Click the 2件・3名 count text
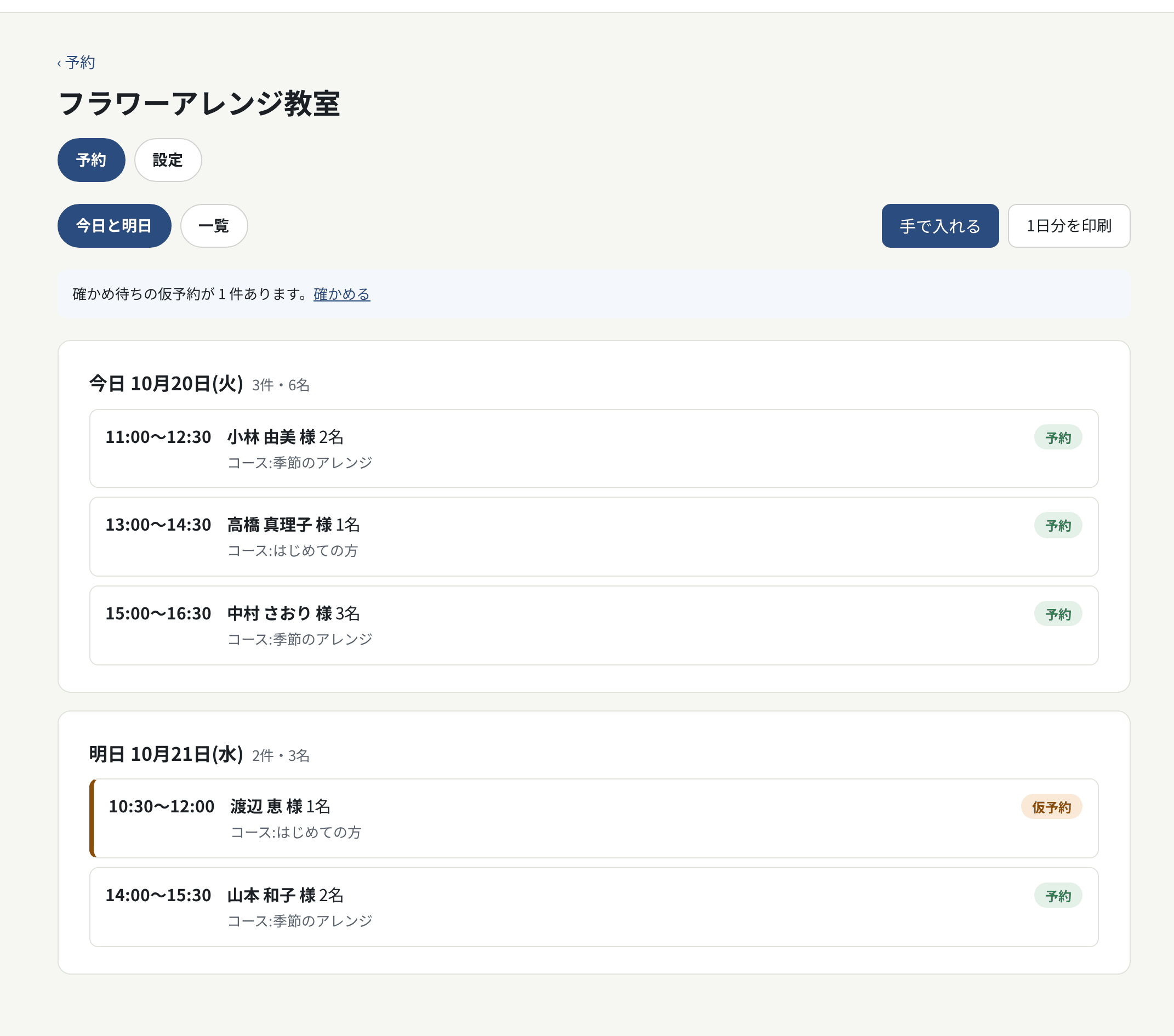This screenshot has width=1174, height=1036. (x=280, y=756)
